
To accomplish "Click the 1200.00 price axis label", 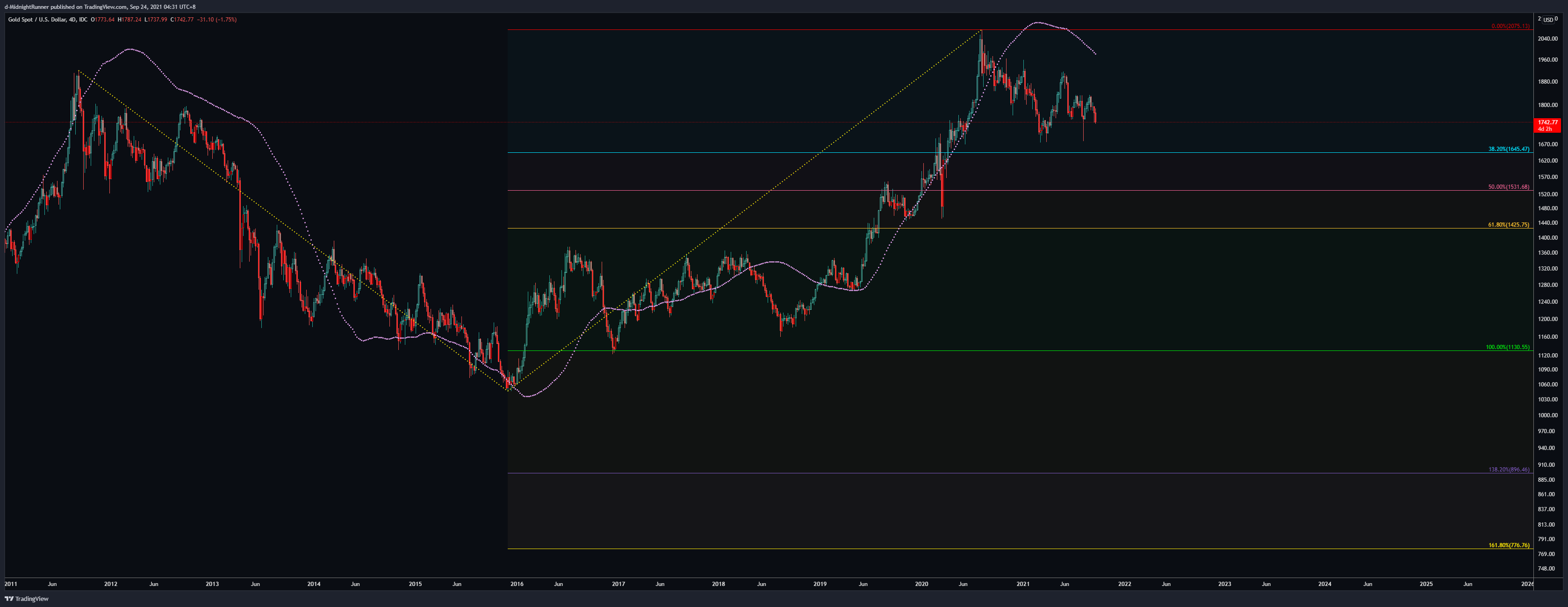I will click(x=1548, y=319).
